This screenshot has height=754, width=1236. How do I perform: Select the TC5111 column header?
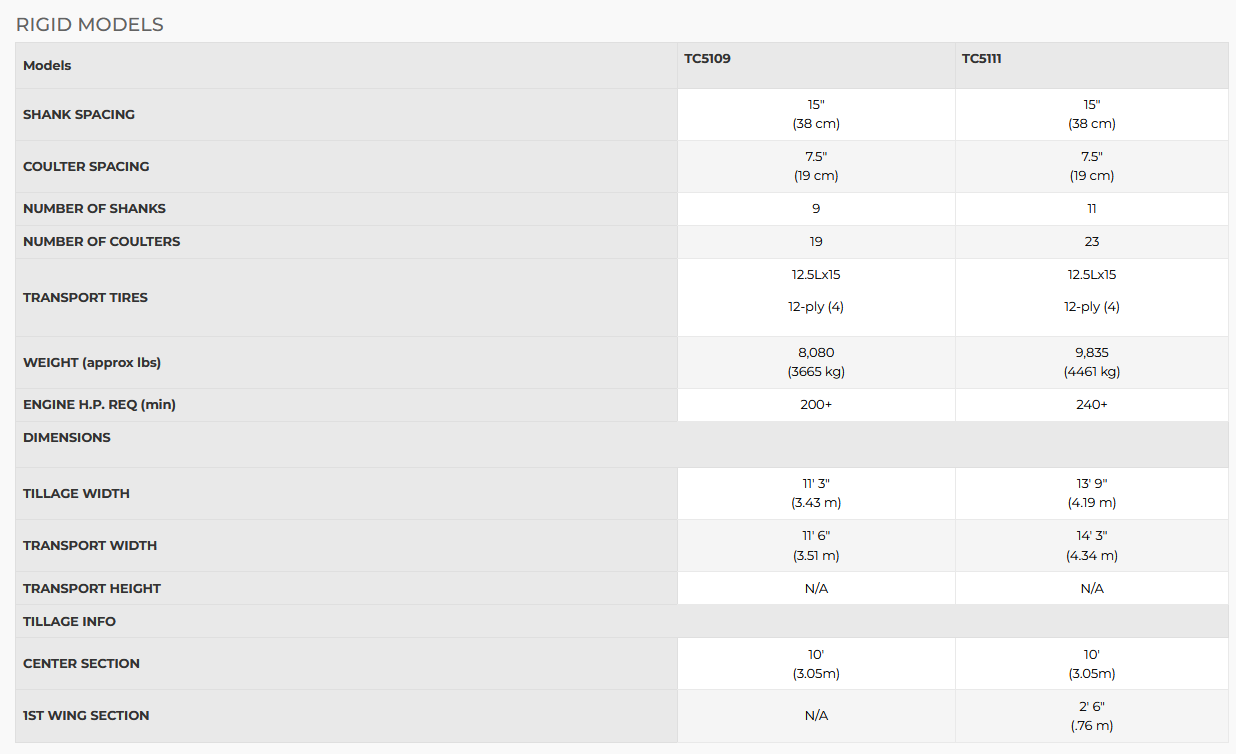[x=982, y=59]
